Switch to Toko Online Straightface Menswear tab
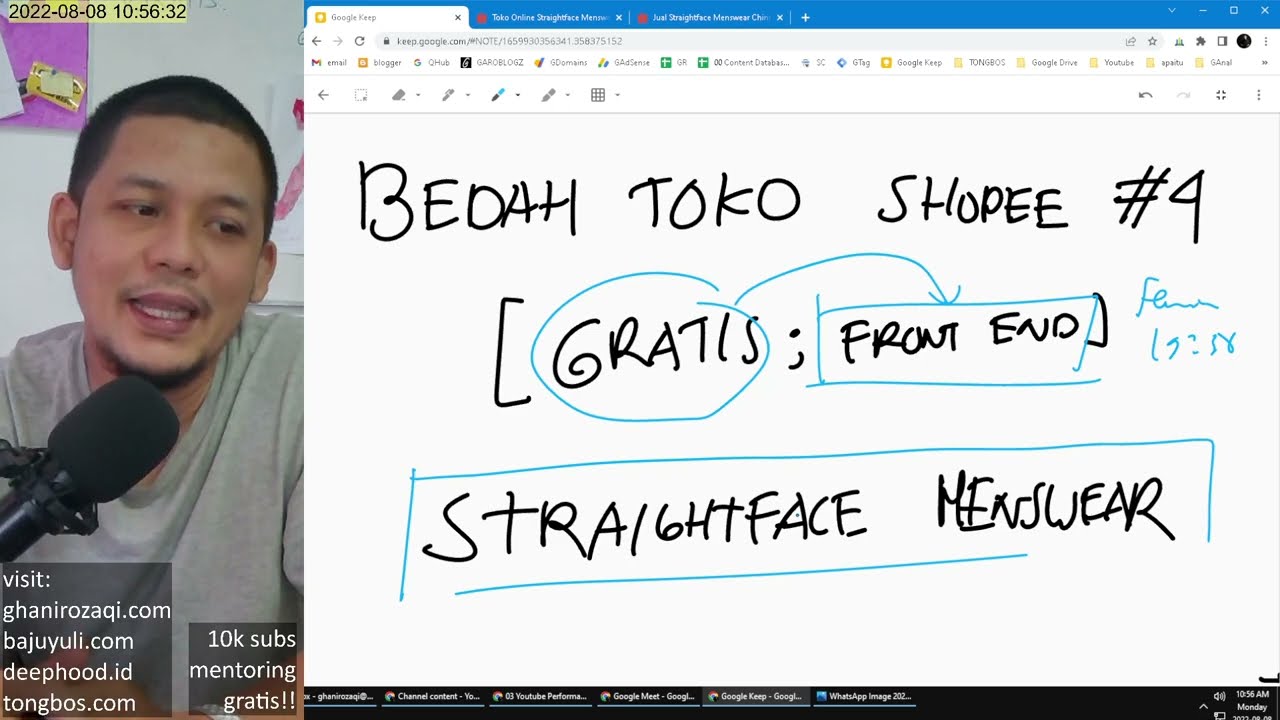The height and width of the screenshot is (720, 1280). pyautogui.click(x=550, y=17)
